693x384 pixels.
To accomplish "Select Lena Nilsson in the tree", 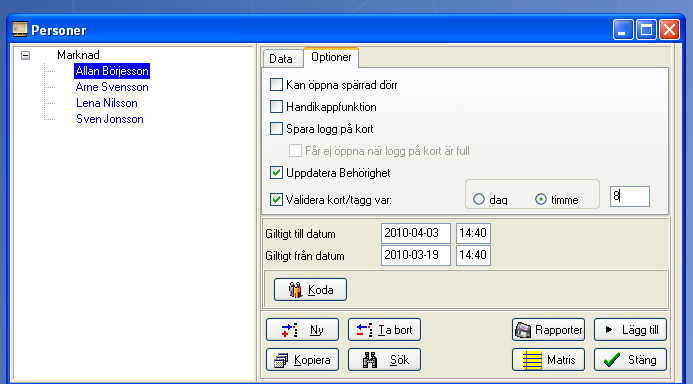I will point(107,103).
